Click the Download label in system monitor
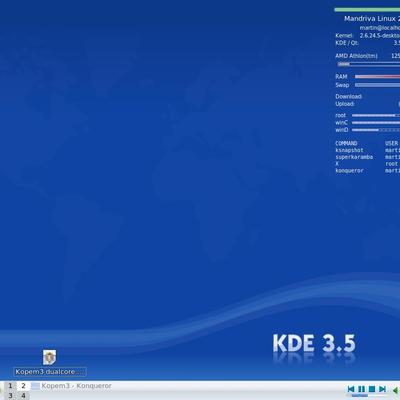The width and height of the screenshot is (400, 400). tap(349, 96)
